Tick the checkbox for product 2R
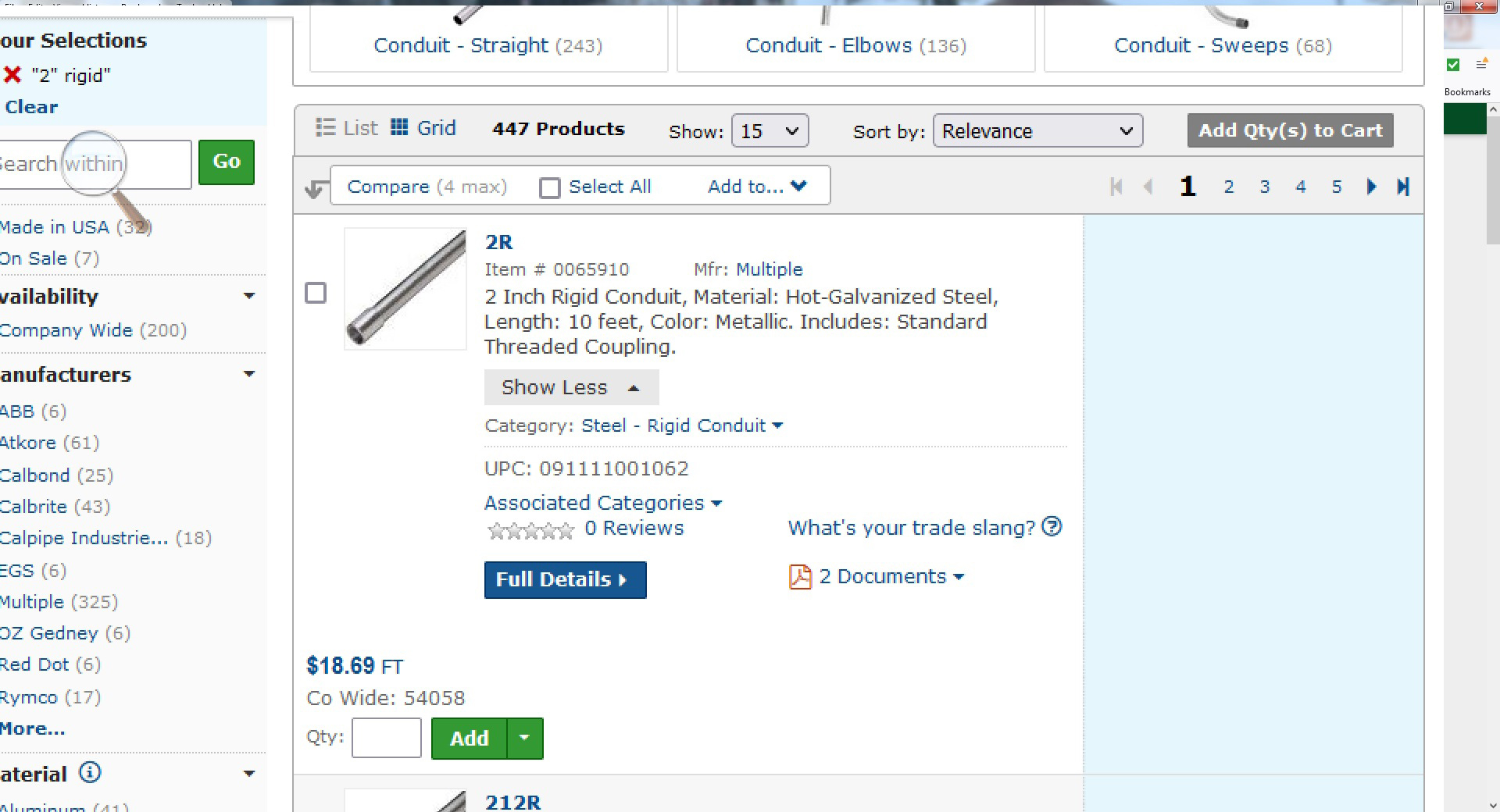Screen dimensions: 1500x812 [x=316, y=293]
